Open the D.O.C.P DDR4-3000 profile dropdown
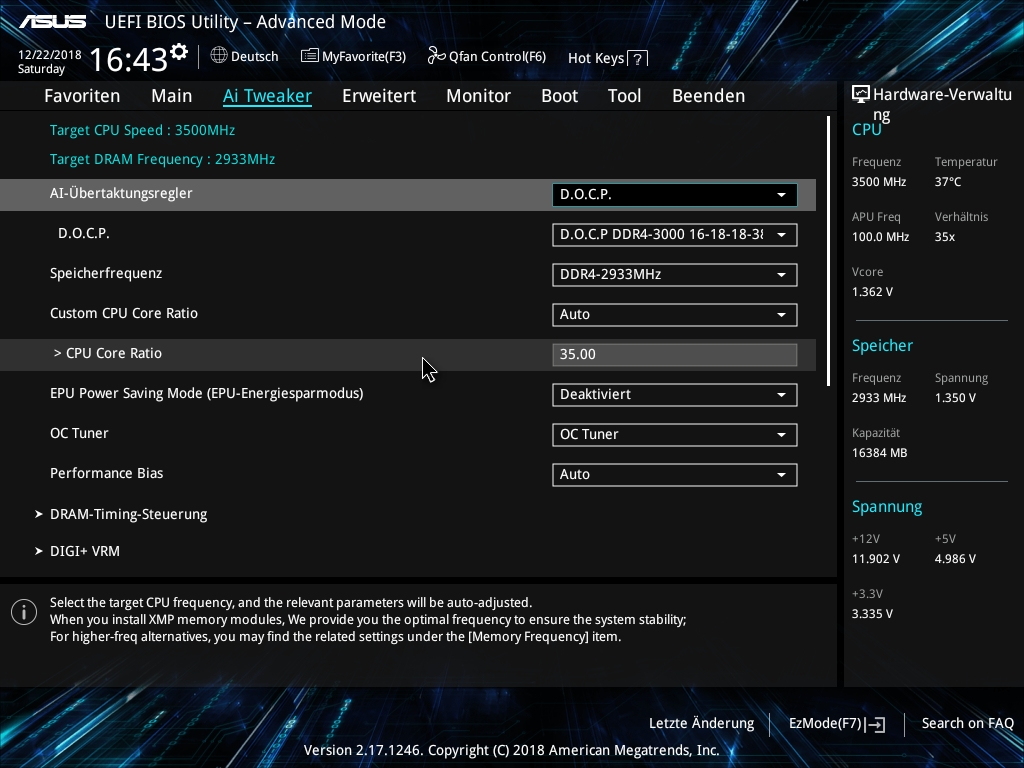 pyautogui.click(x=675, y=234)
